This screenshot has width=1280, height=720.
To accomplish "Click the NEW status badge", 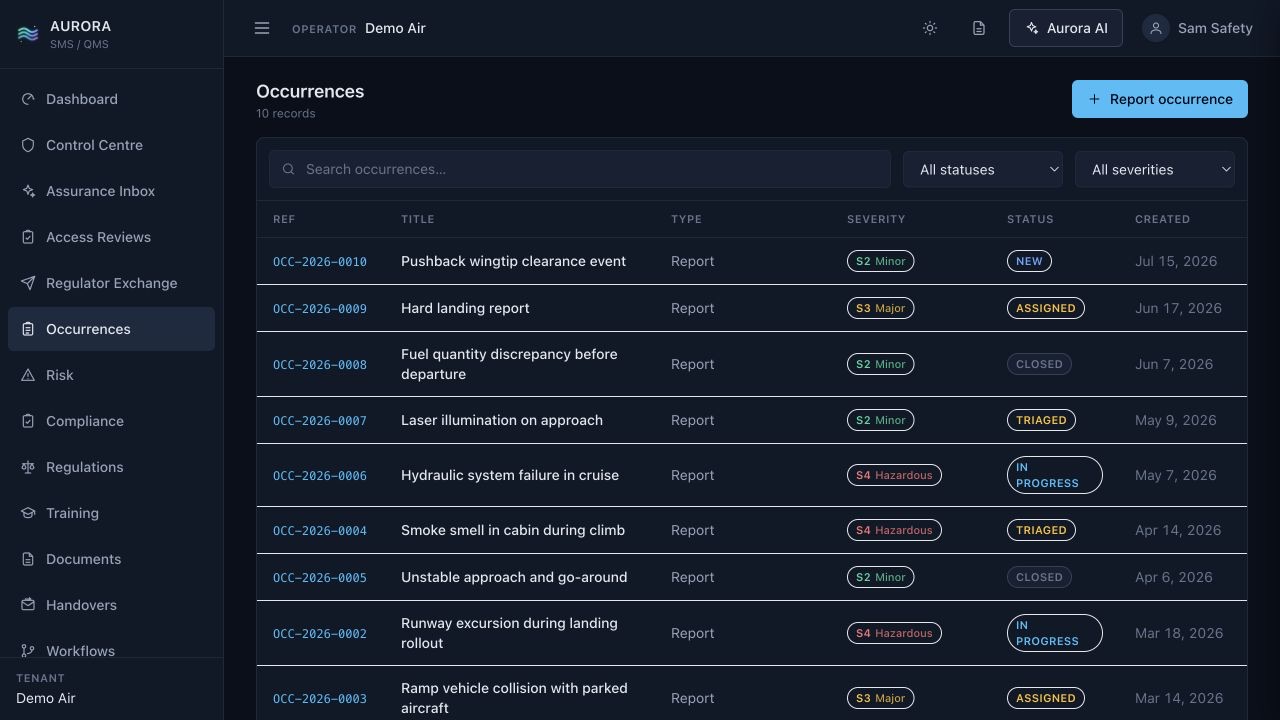I will pyautogui.click(x=1029, y=261).
